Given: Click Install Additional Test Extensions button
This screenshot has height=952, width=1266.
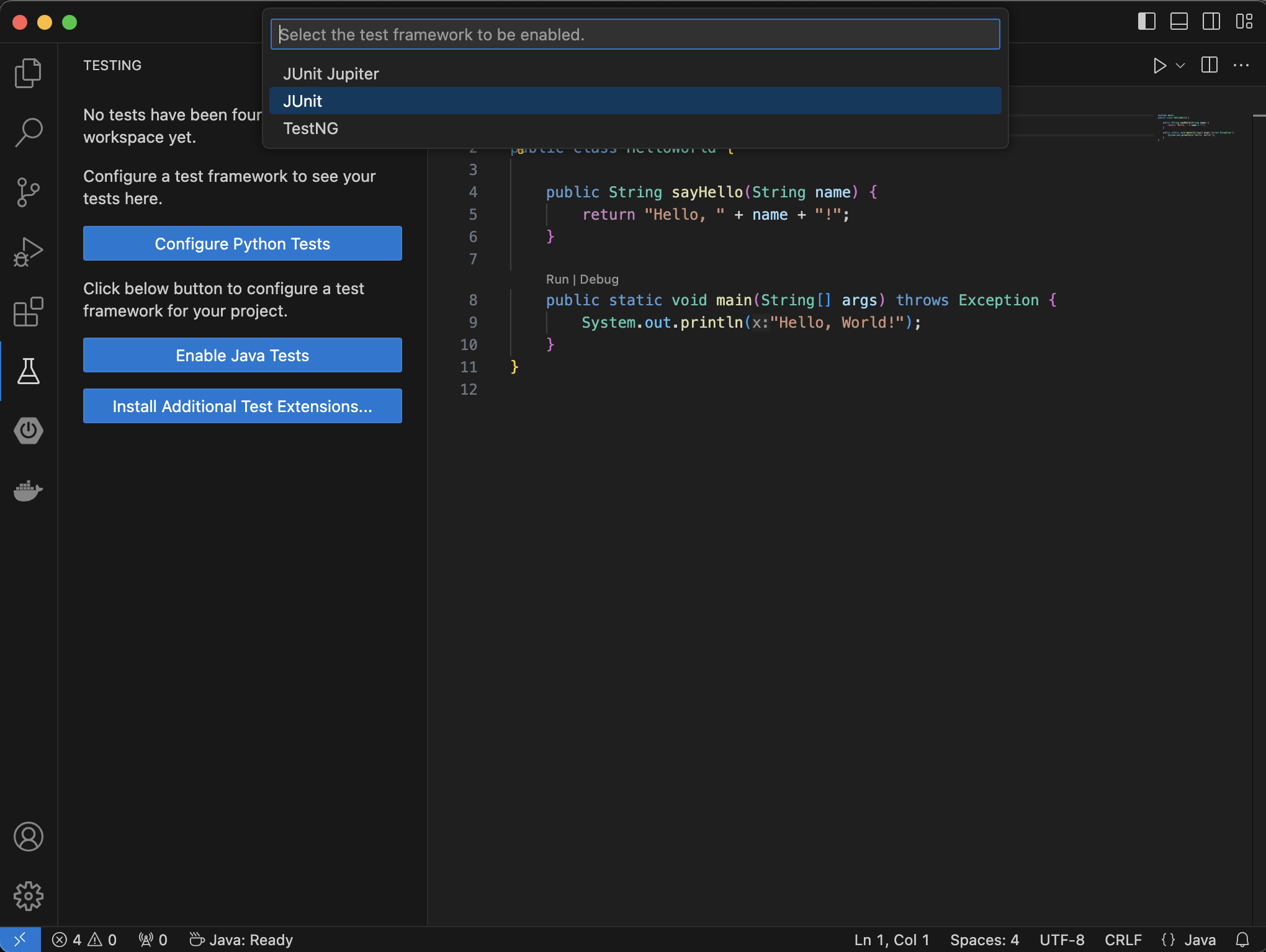Looking at the screenshot, I should (x=242, y=405).
